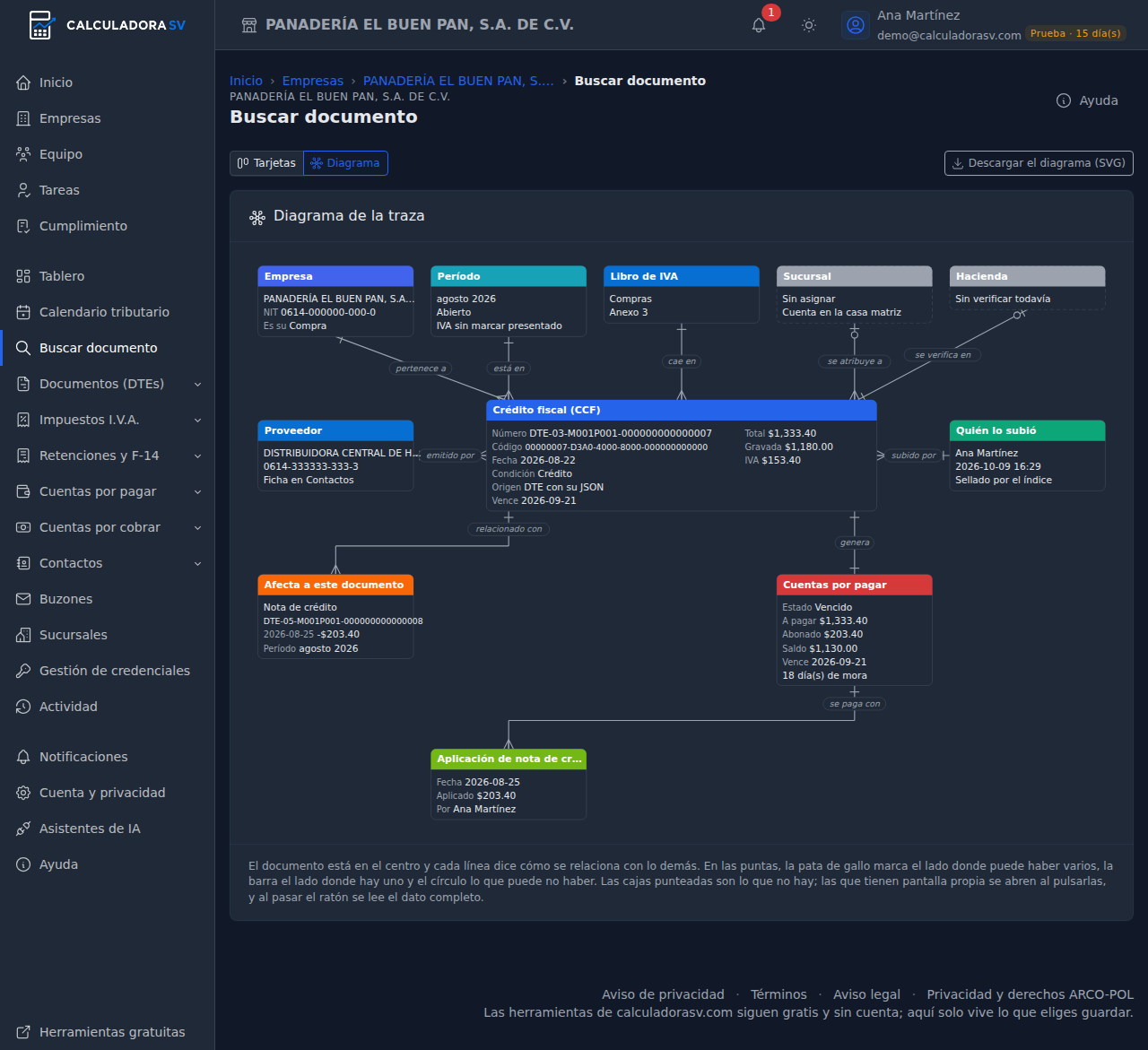The width and height of the screenshot is (1148, 1050).
Task: Open the Cuentas por pagar diagram node
Action: coord(855,630)
